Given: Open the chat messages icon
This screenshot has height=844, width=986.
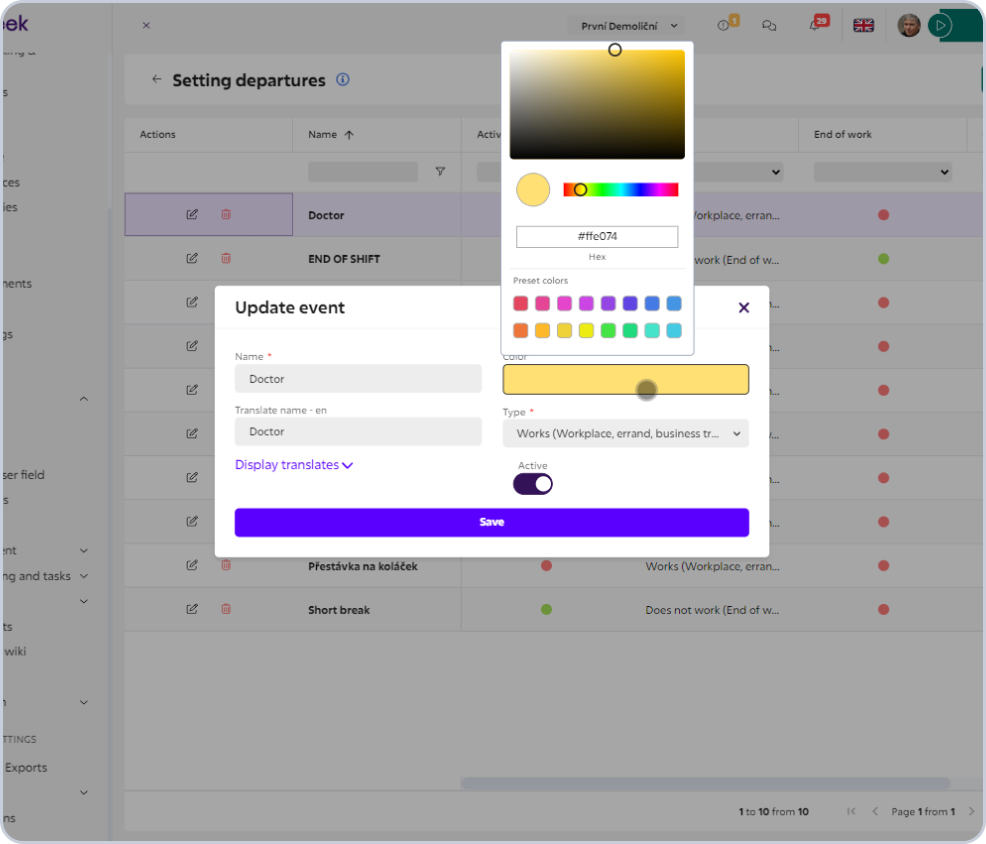Looking at the screenshot, I should (x=768, y=26).
